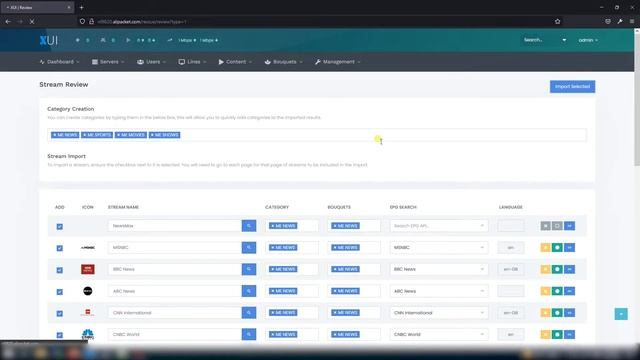
Task: Uncheck the CNBC World stream checkbox
Action: tap(60, 335)
